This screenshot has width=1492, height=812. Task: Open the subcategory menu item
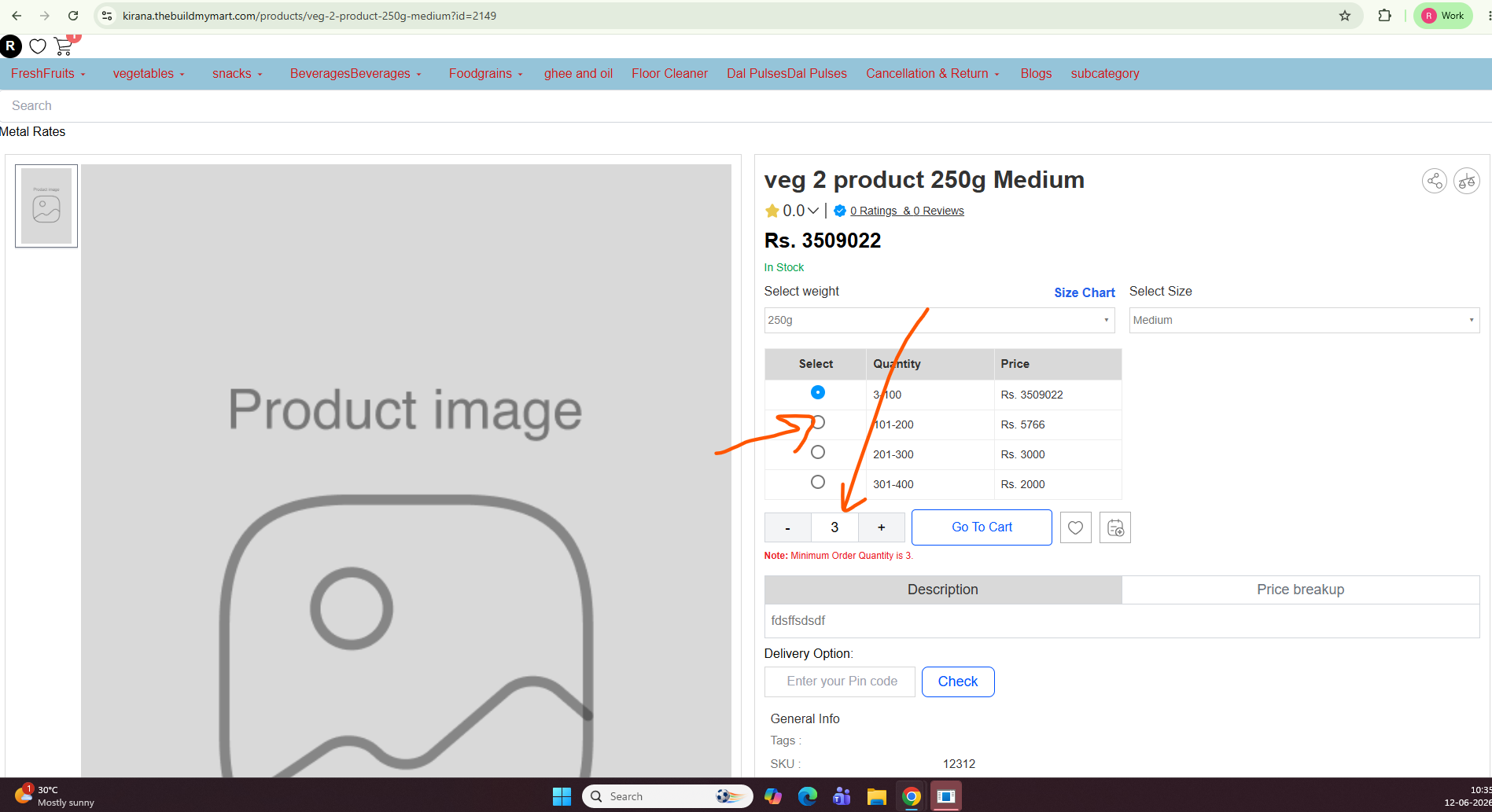[1105, 74]
